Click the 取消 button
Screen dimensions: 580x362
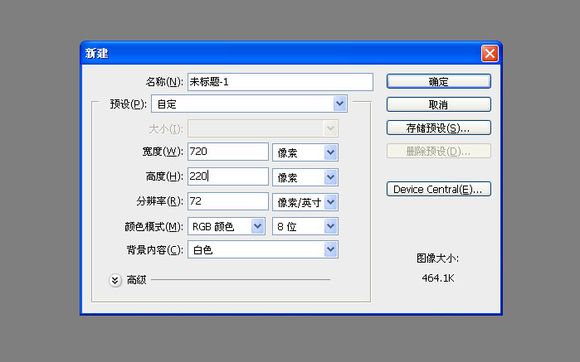tap(439, 105)
